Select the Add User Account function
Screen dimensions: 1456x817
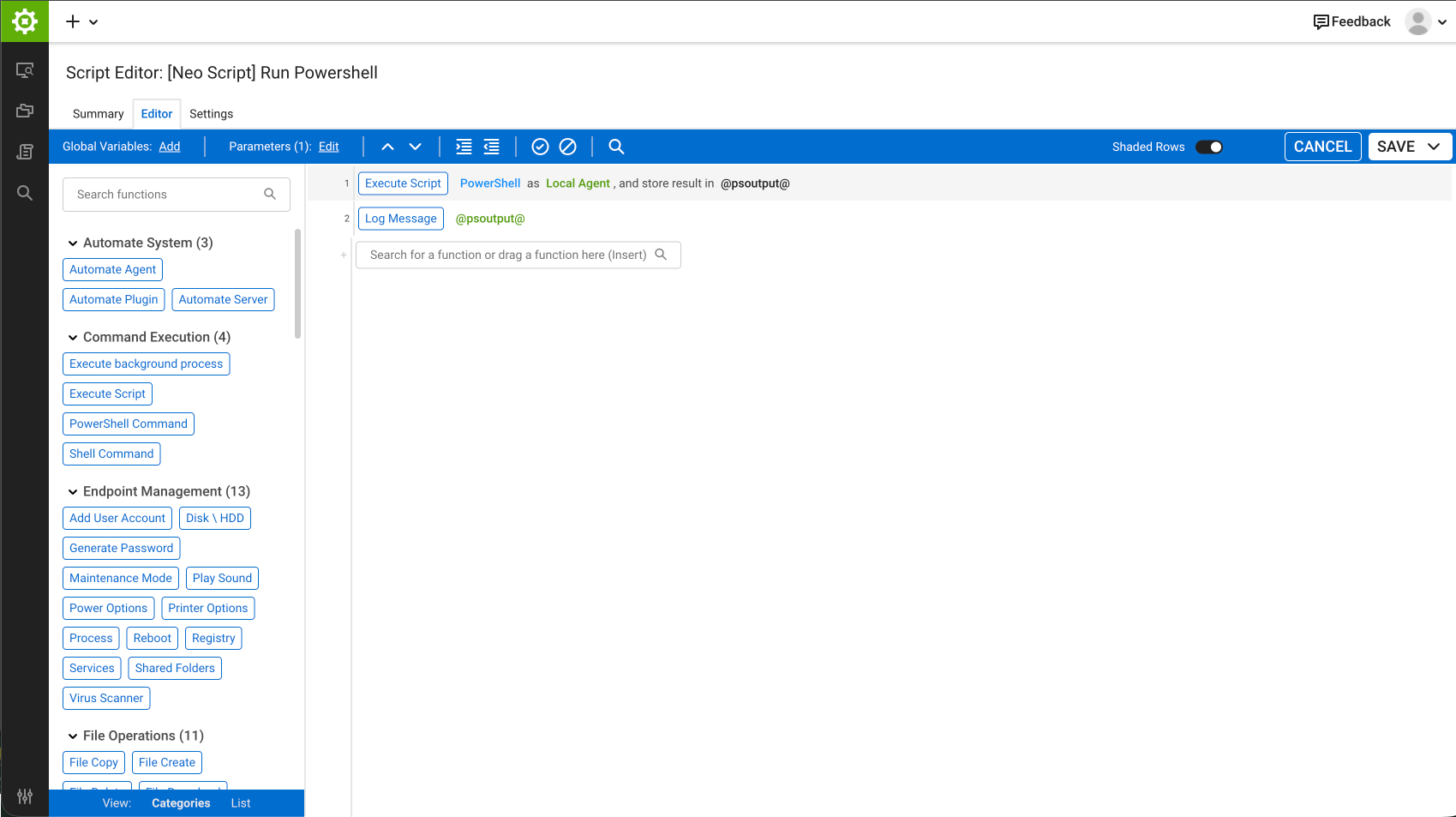point(117,519)
